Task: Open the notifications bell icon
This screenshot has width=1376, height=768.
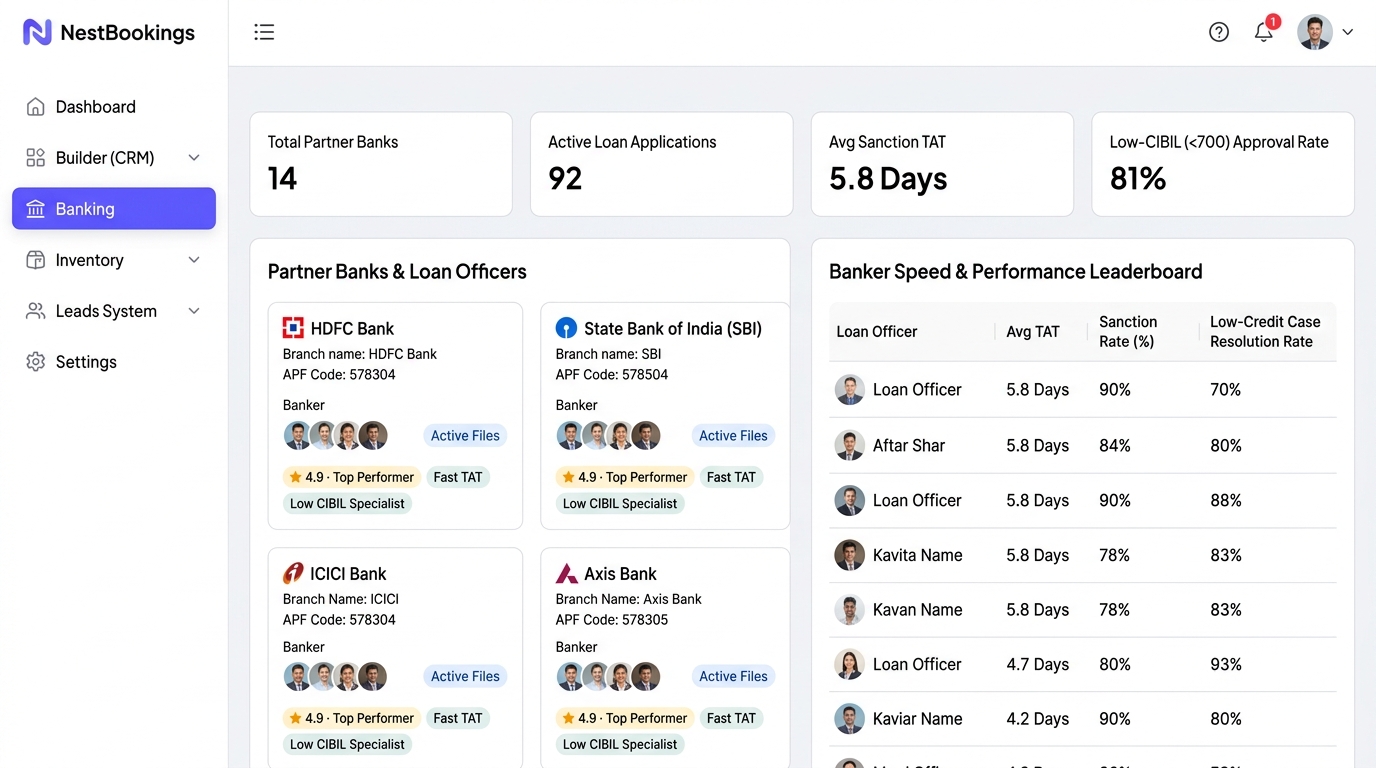Action: 1264,32
